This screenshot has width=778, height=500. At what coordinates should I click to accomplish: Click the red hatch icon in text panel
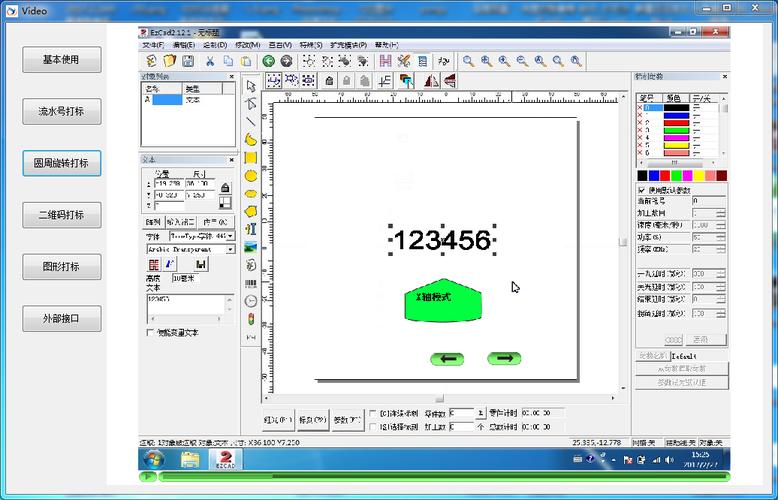click(x=154, y=264)
